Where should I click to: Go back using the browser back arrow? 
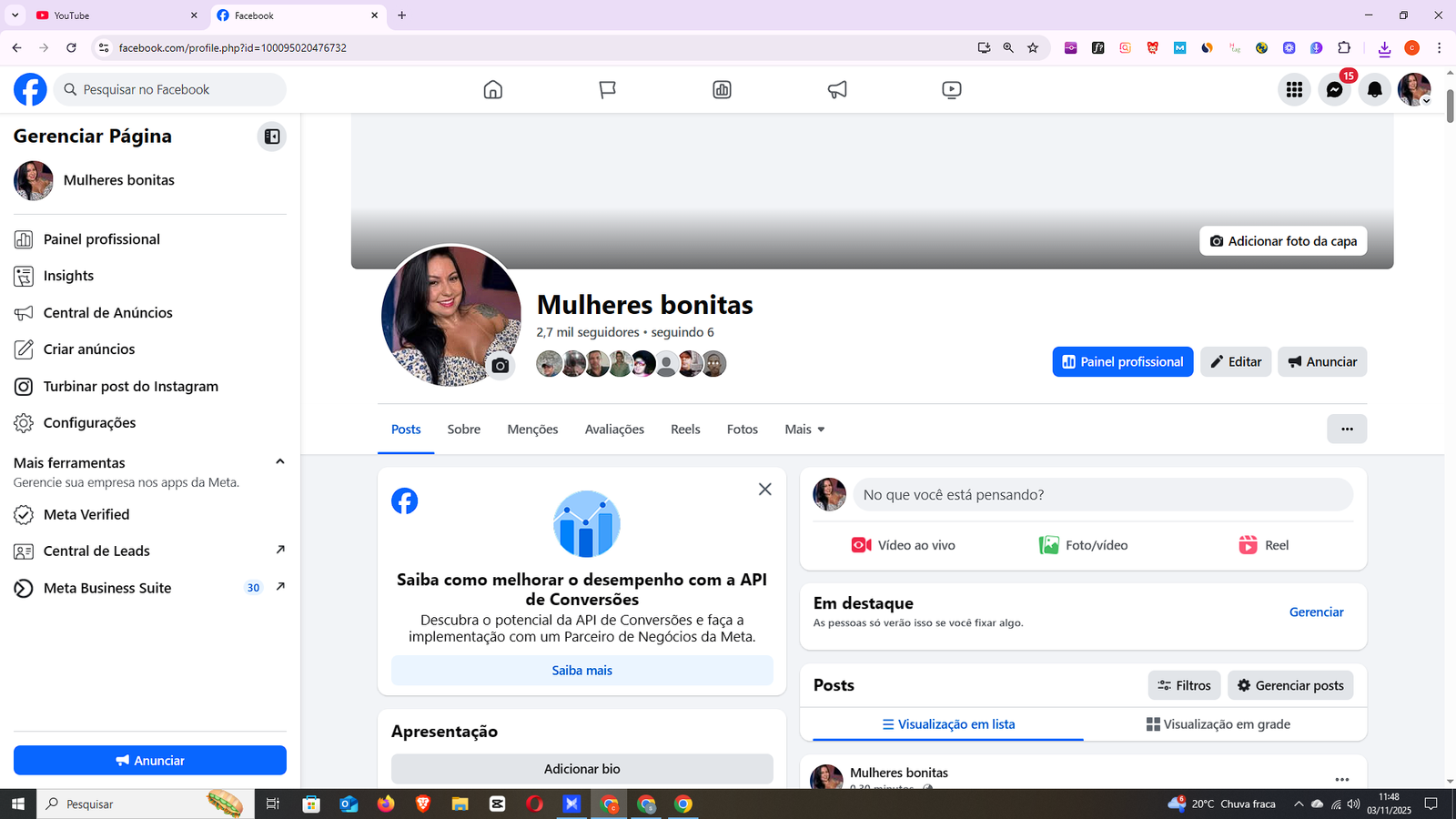16,47
